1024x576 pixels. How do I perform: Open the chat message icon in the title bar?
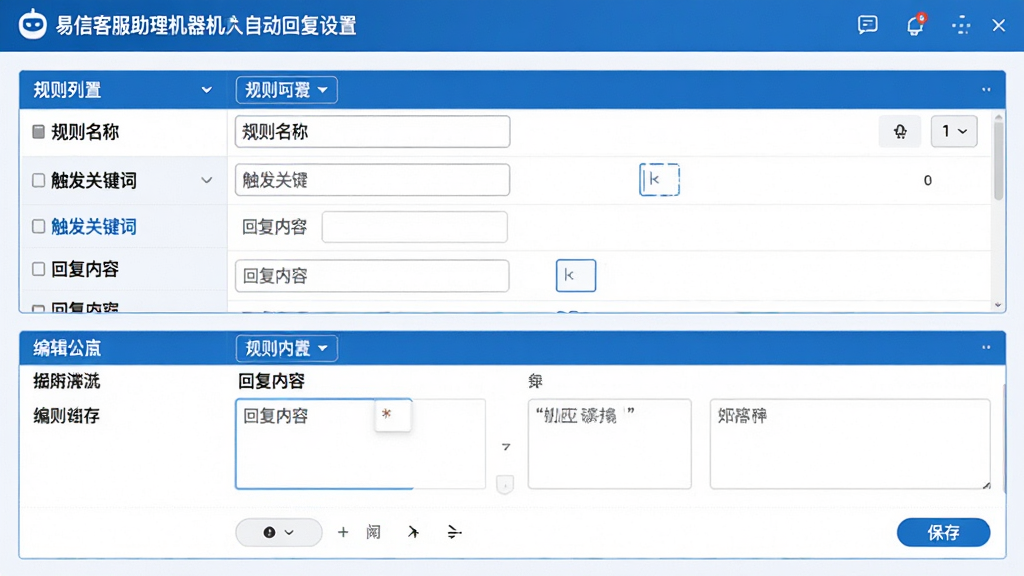tap(867, 25)
